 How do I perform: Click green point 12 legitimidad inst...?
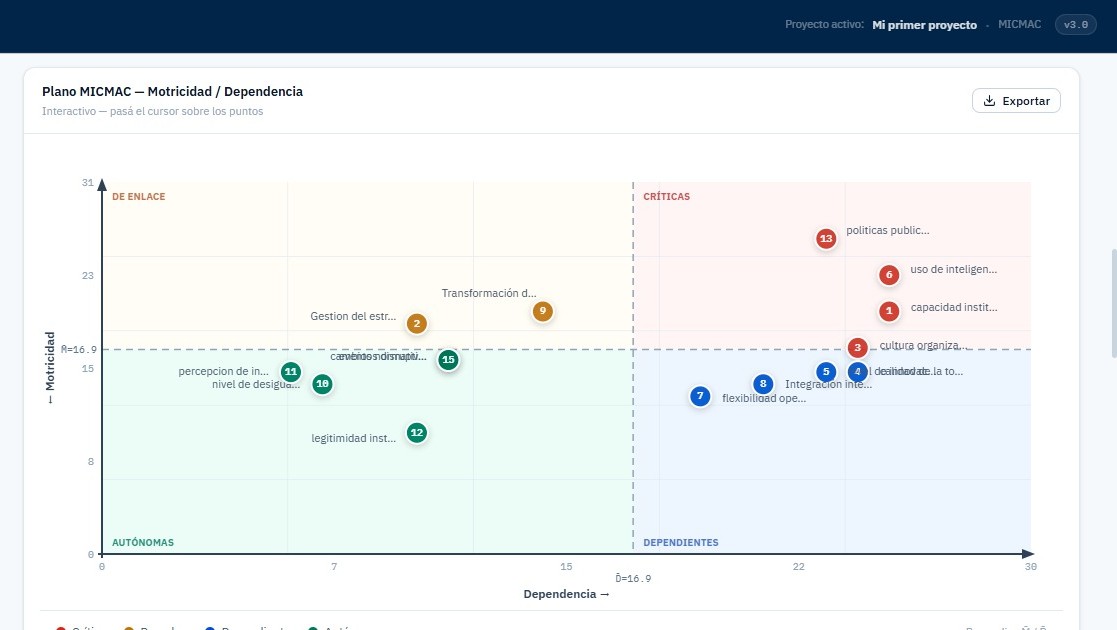[x=417, y=433]
